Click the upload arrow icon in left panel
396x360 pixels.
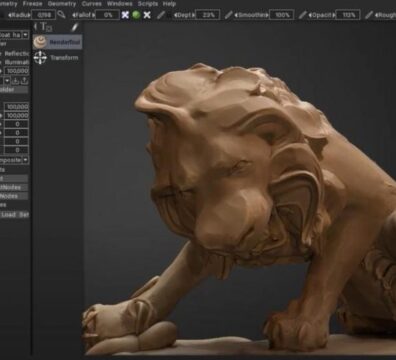tap(24, 81)
